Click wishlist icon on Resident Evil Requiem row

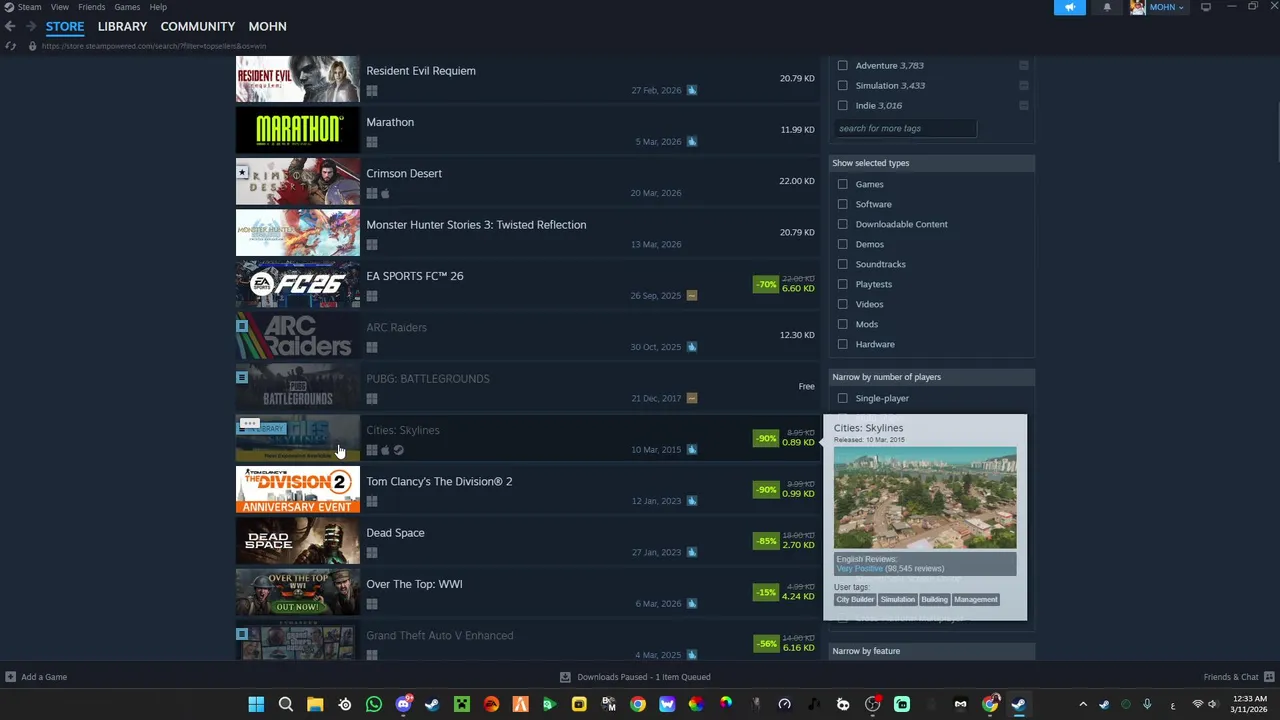(x=692, y=90)
